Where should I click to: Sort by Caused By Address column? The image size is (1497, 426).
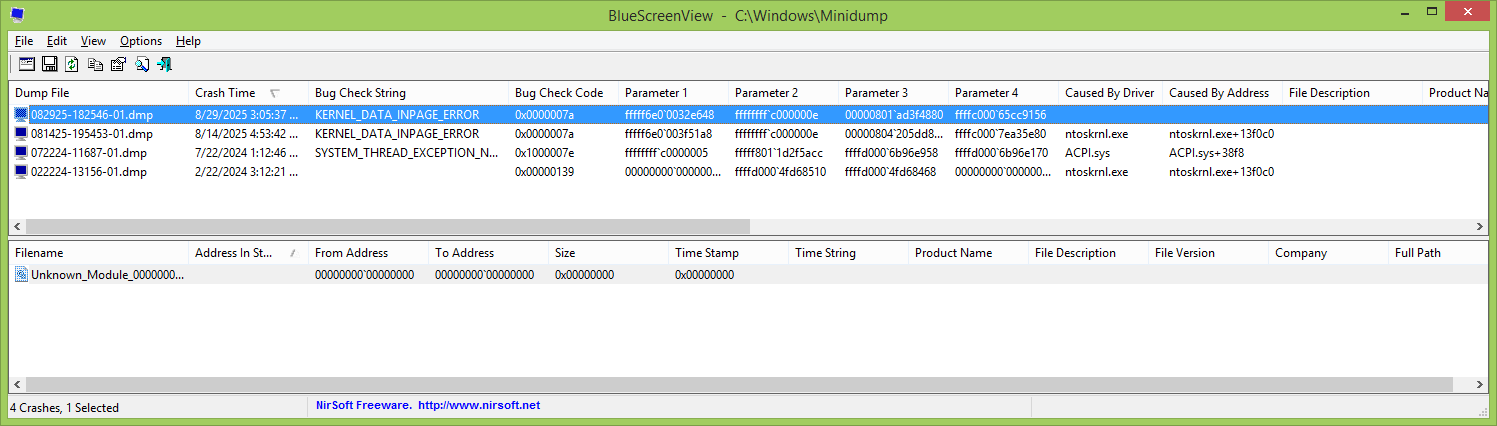click(x=1223, y=93)
